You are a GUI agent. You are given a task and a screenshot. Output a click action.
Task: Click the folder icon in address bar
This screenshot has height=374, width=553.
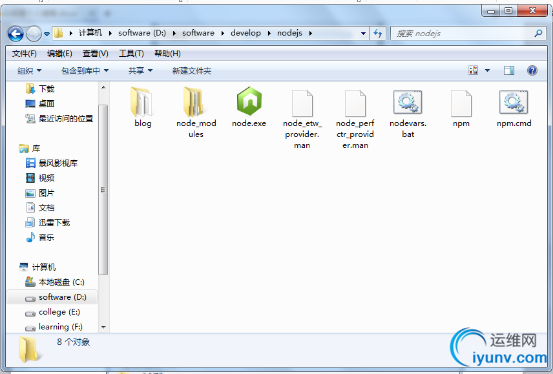tap(59, 33)
